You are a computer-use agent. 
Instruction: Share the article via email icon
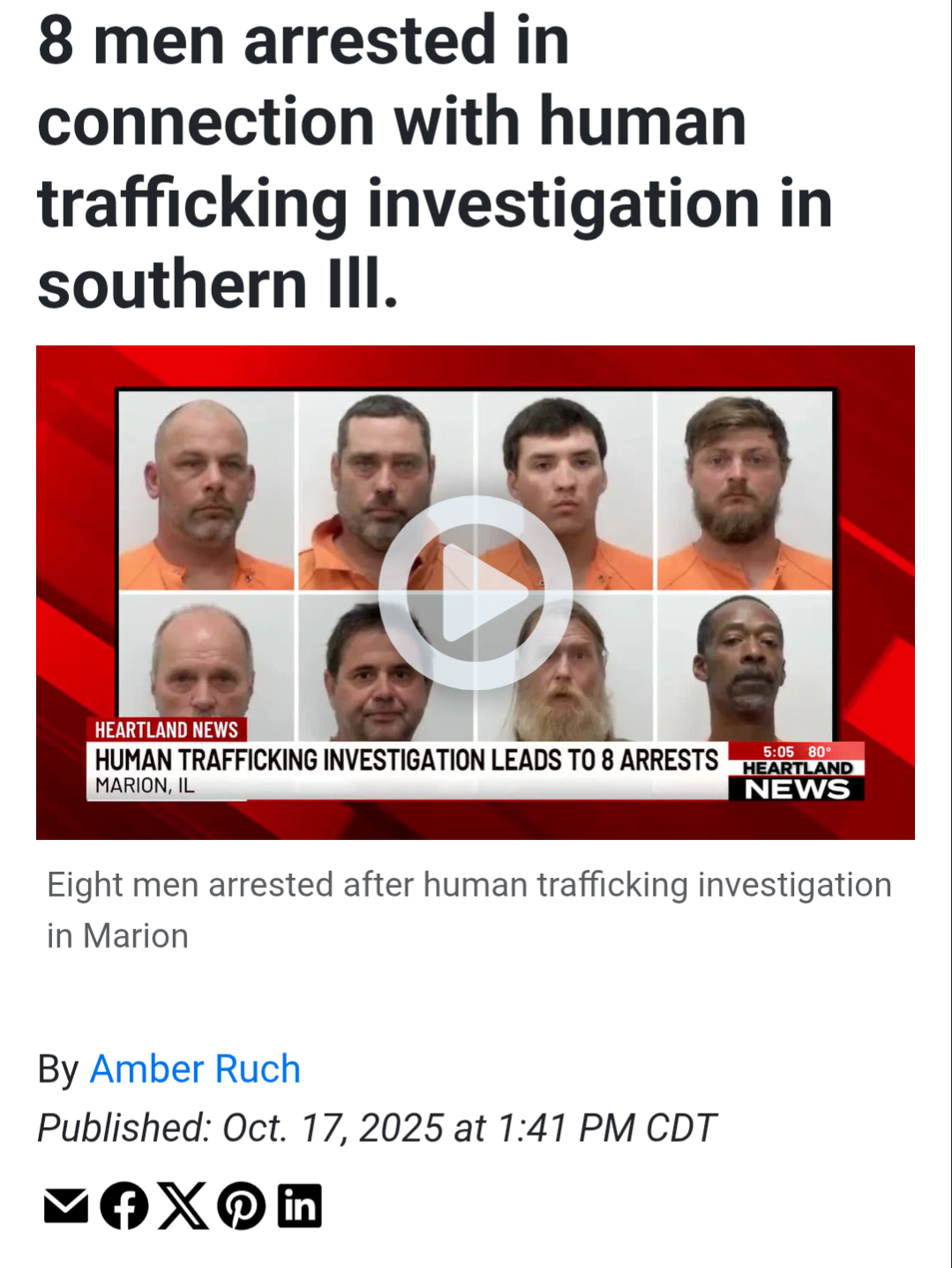coord(66,1206)
